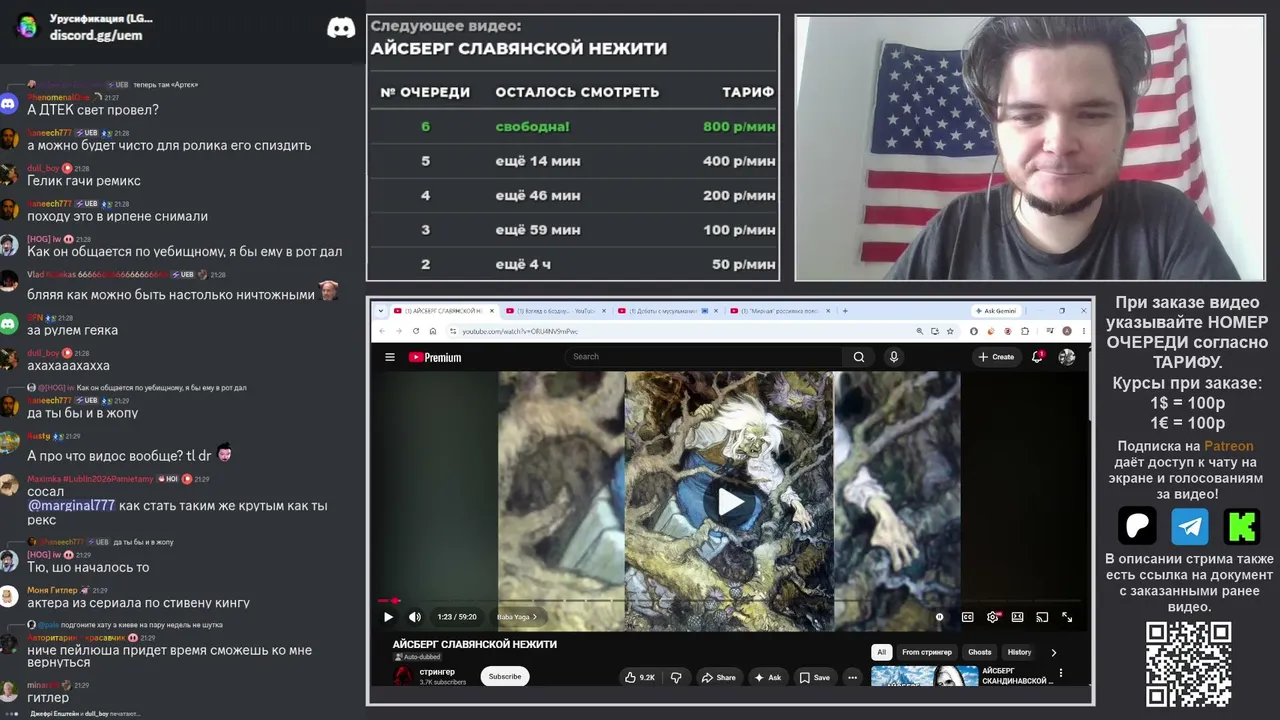Go back in the browser

[382, 331]
